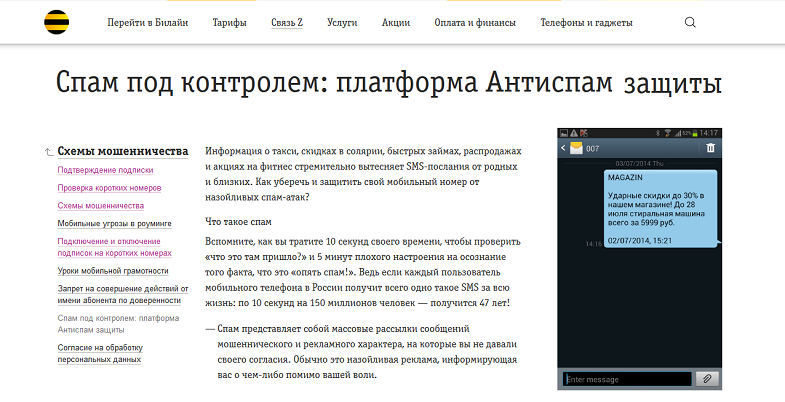Viewport: 785px width, 402px height.
Task: Open Запрет на совершение действий link
Action: point(123,294)
